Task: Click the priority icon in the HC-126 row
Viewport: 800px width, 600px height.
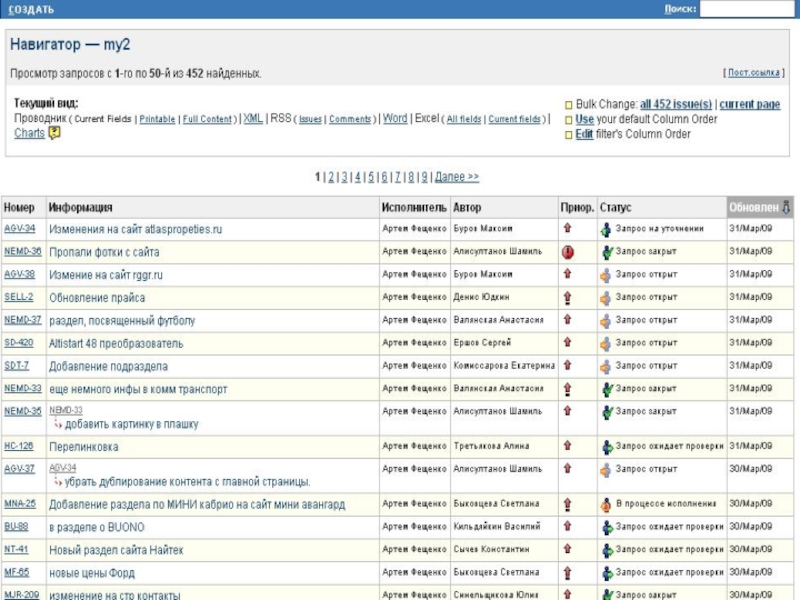Action: 567,446
